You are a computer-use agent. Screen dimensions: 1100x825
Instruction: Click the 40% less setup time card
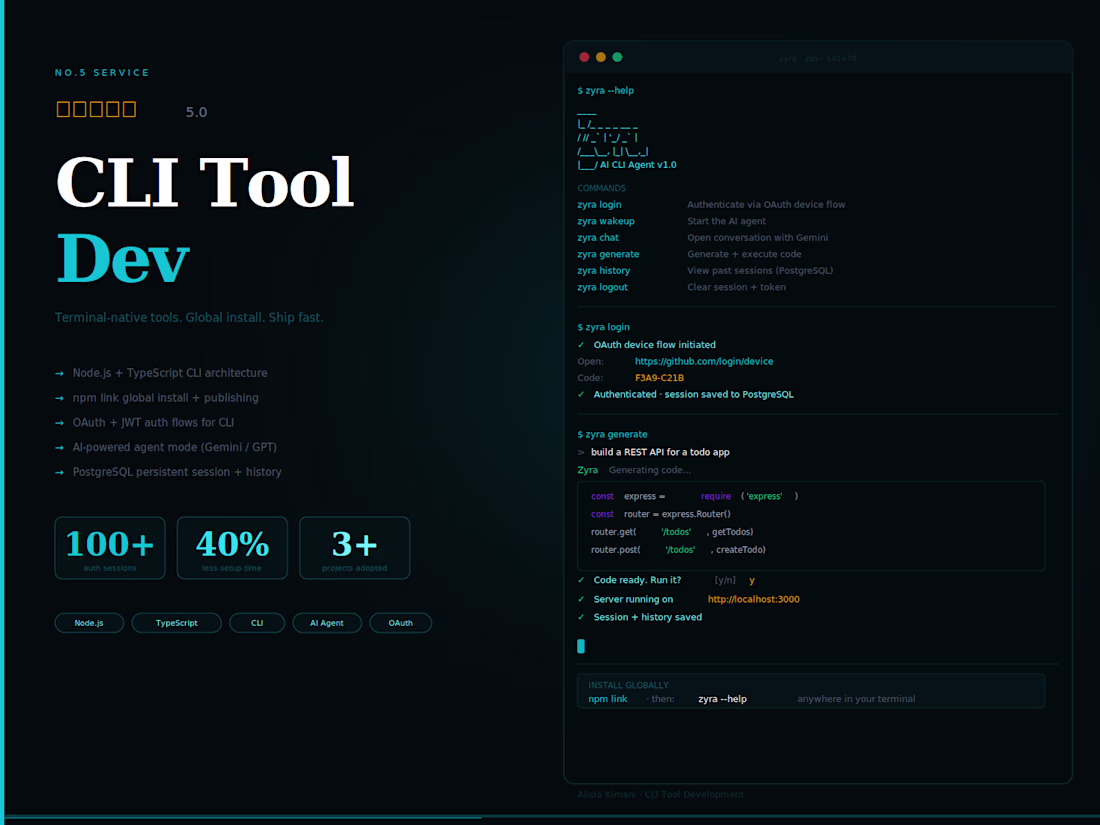coord(232,548)
